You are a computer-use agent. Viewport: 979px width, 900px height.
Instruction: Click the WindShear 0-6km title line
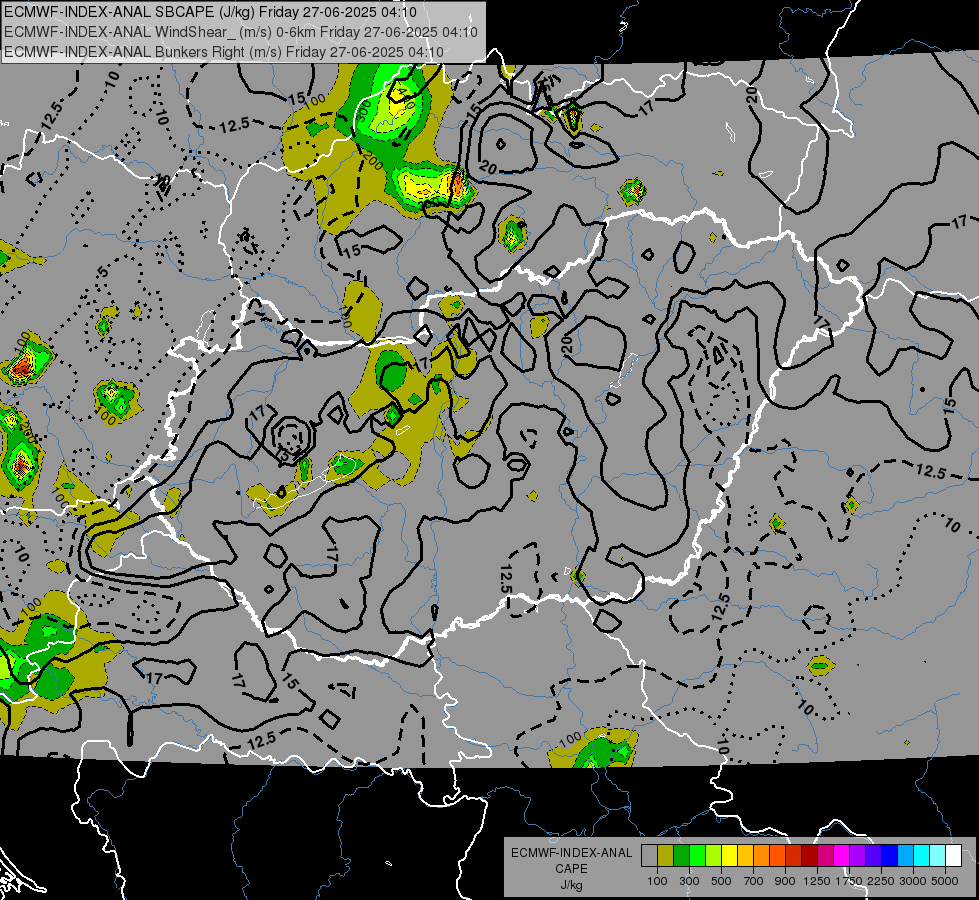(241, 32)
